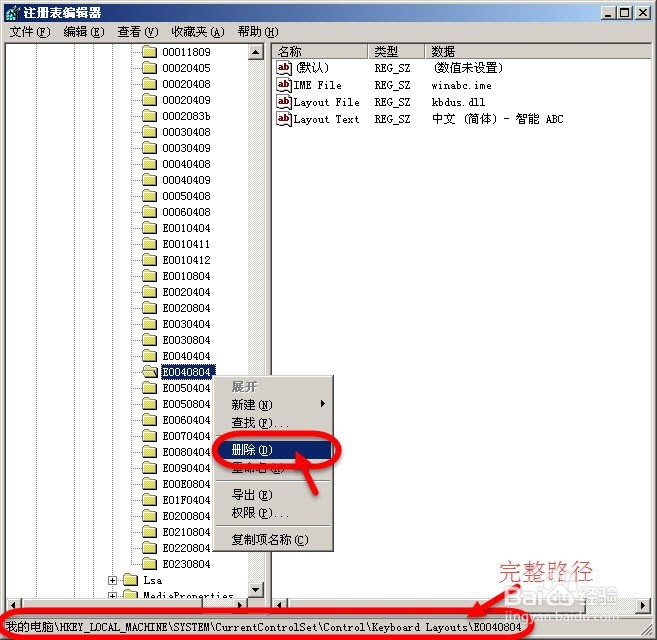Select the E0030804 key

(x=186, y=340)
